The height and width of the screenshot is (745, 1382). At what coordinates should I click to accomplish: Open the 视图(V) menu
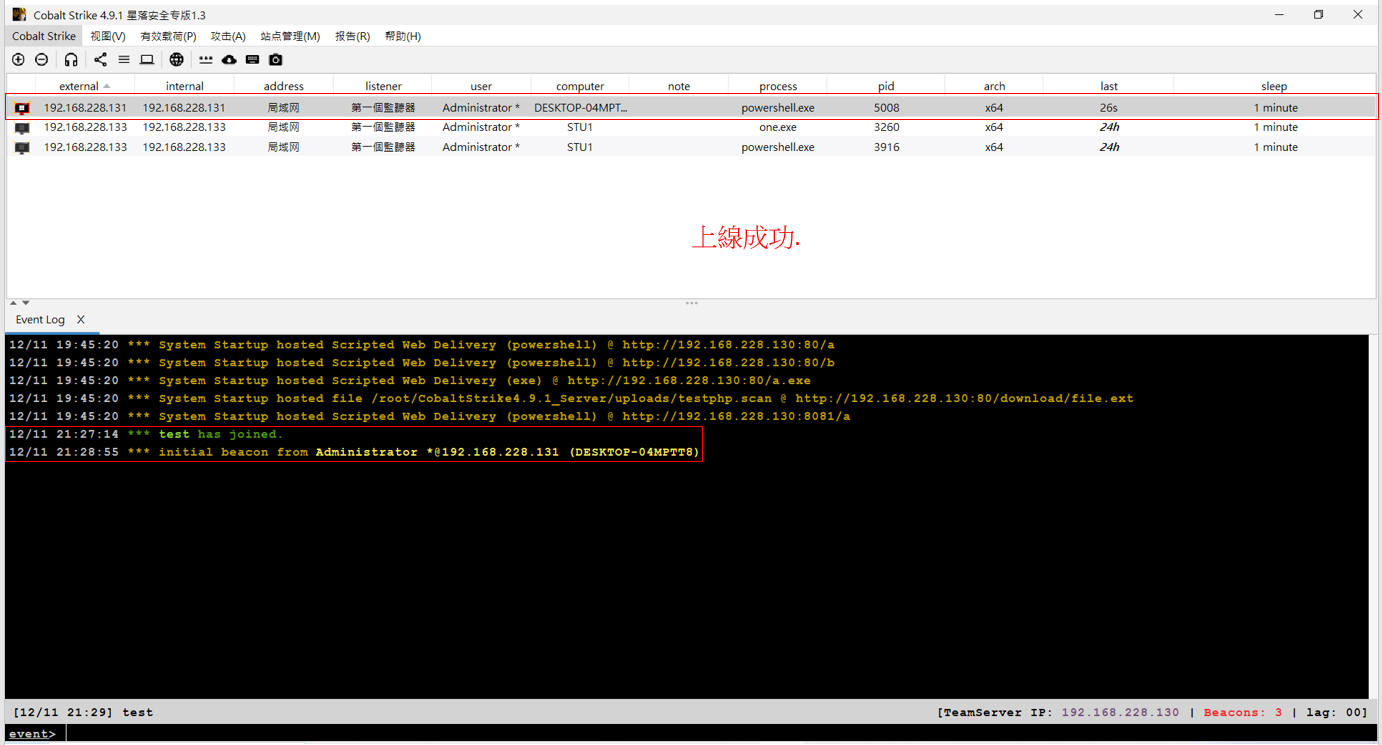point(108,36)
